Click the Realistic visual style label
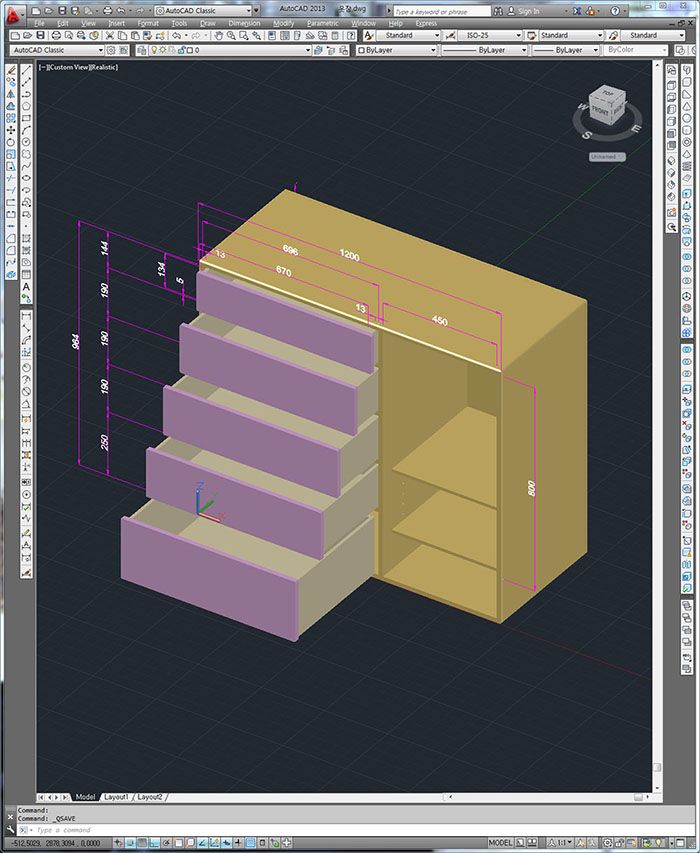The width and height of the screenshot is (700, 853). point(102,67)
